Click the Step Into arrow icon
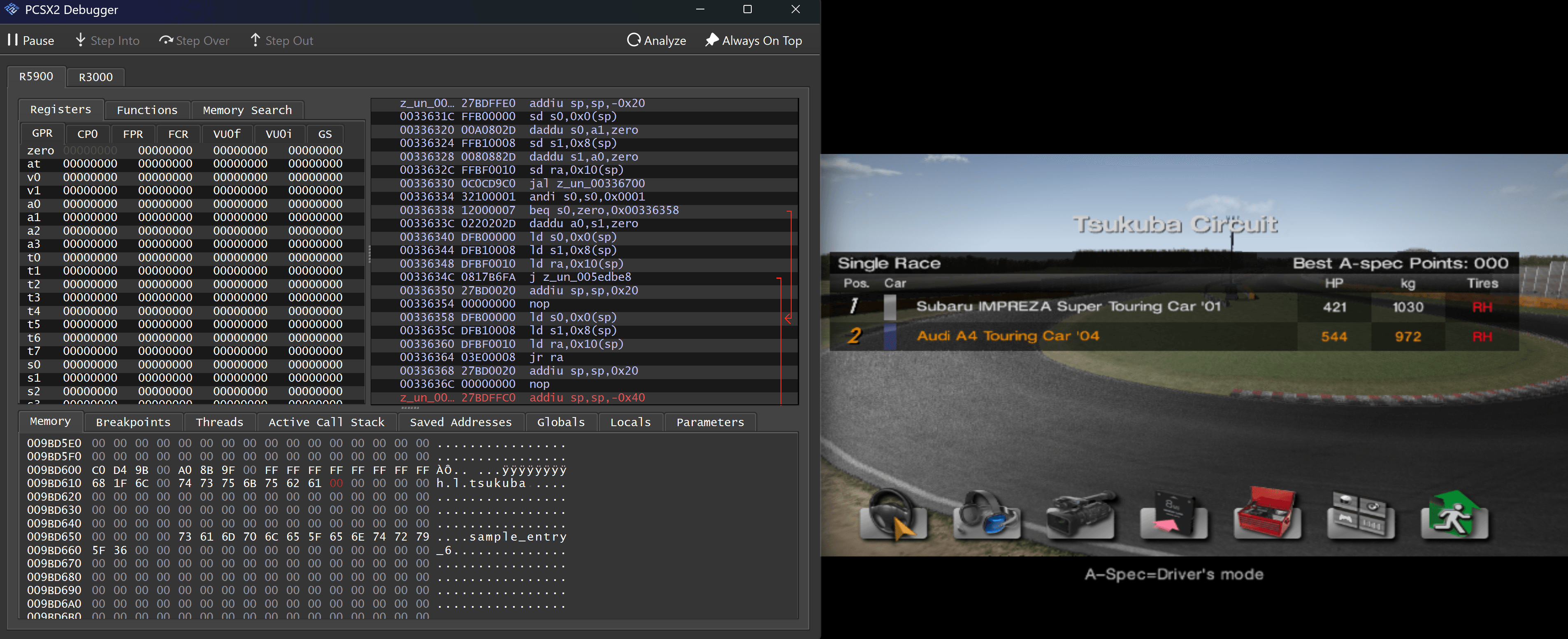The width and height of the screenshot is (1568, 639). tap(80, 40)
